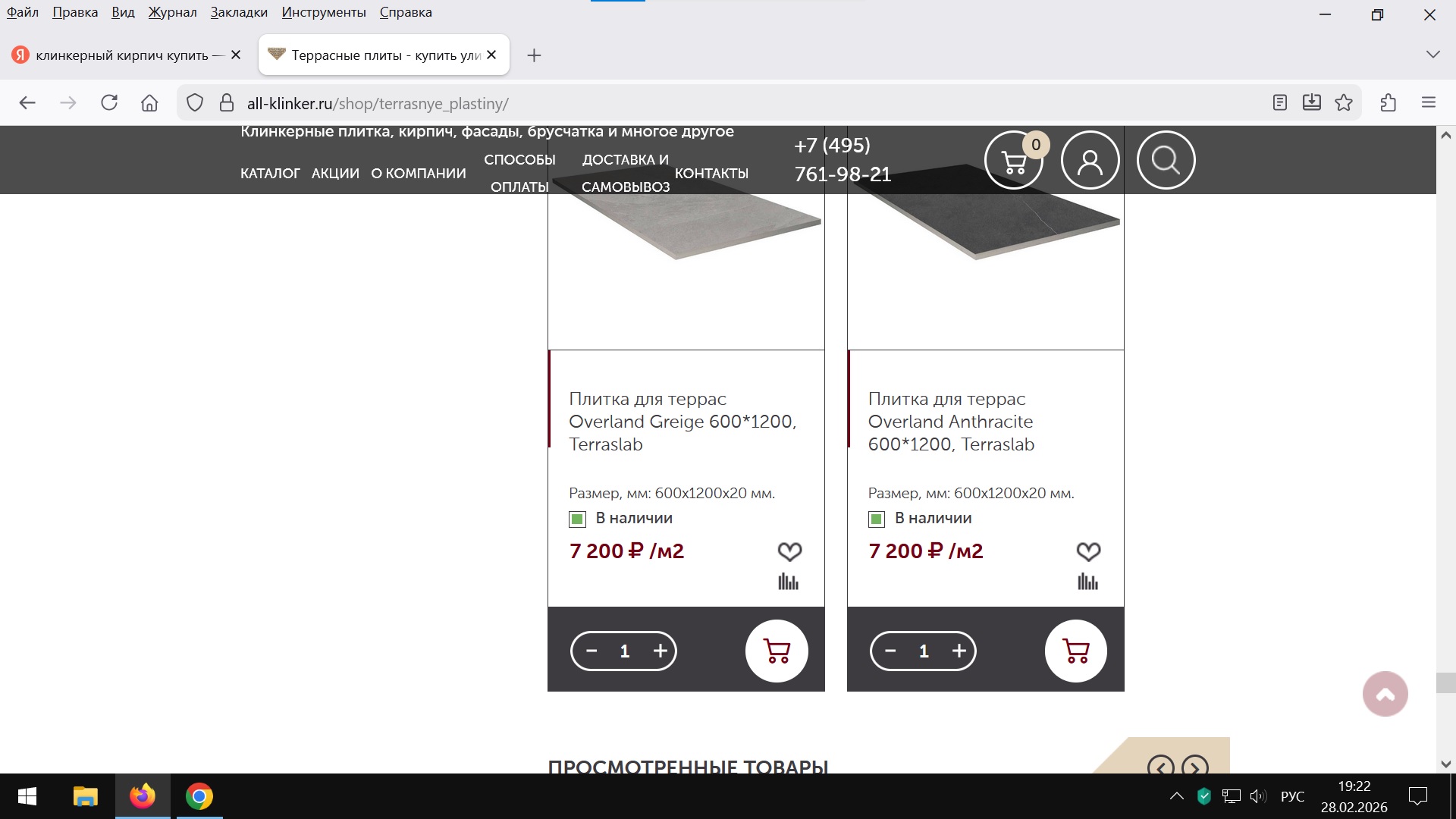
Task: Add Overland Greige tile to favorites
Action: tap(789, 551)
